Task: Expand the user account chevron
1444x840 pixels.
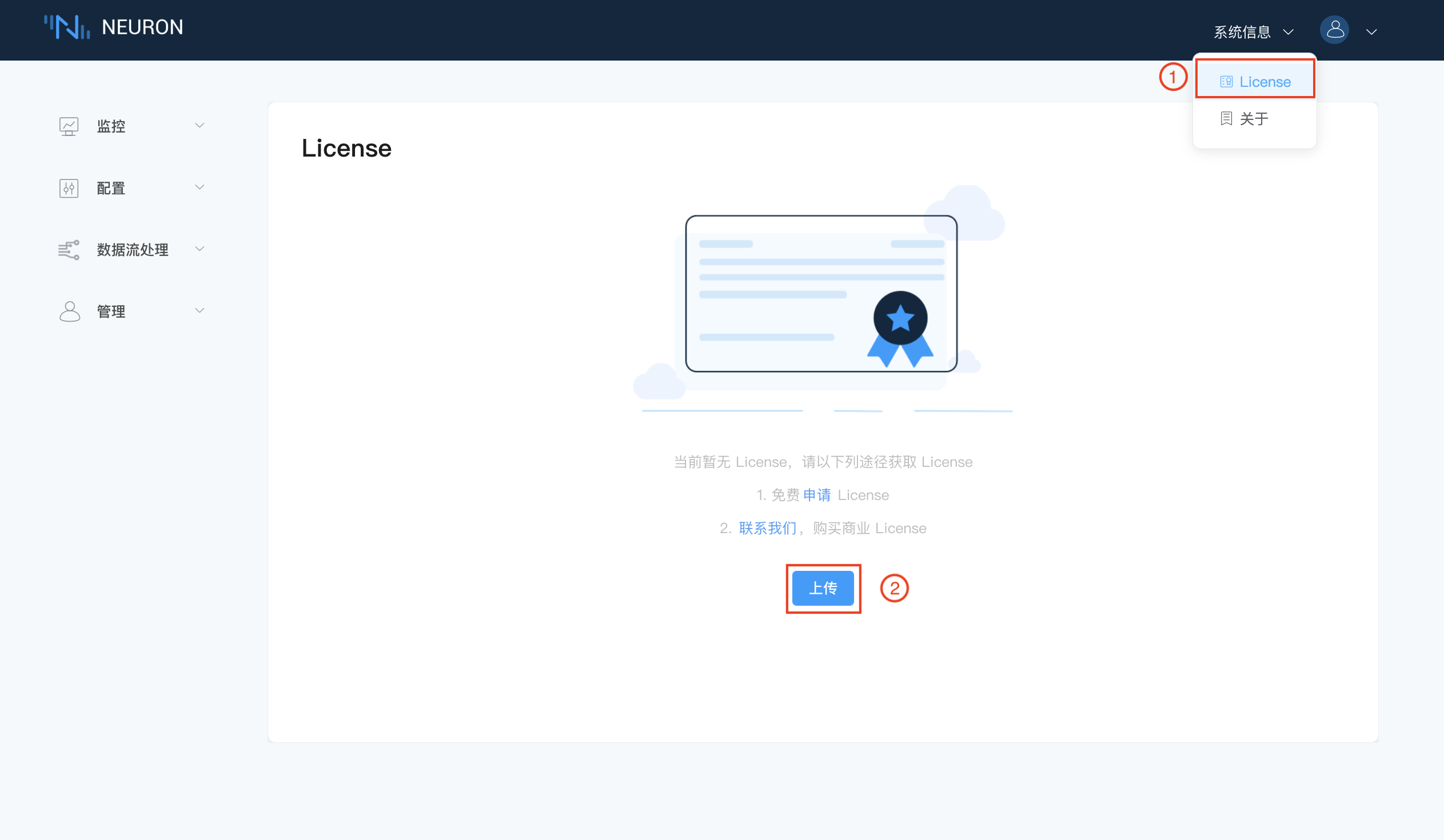Action: pos(1371,32)
